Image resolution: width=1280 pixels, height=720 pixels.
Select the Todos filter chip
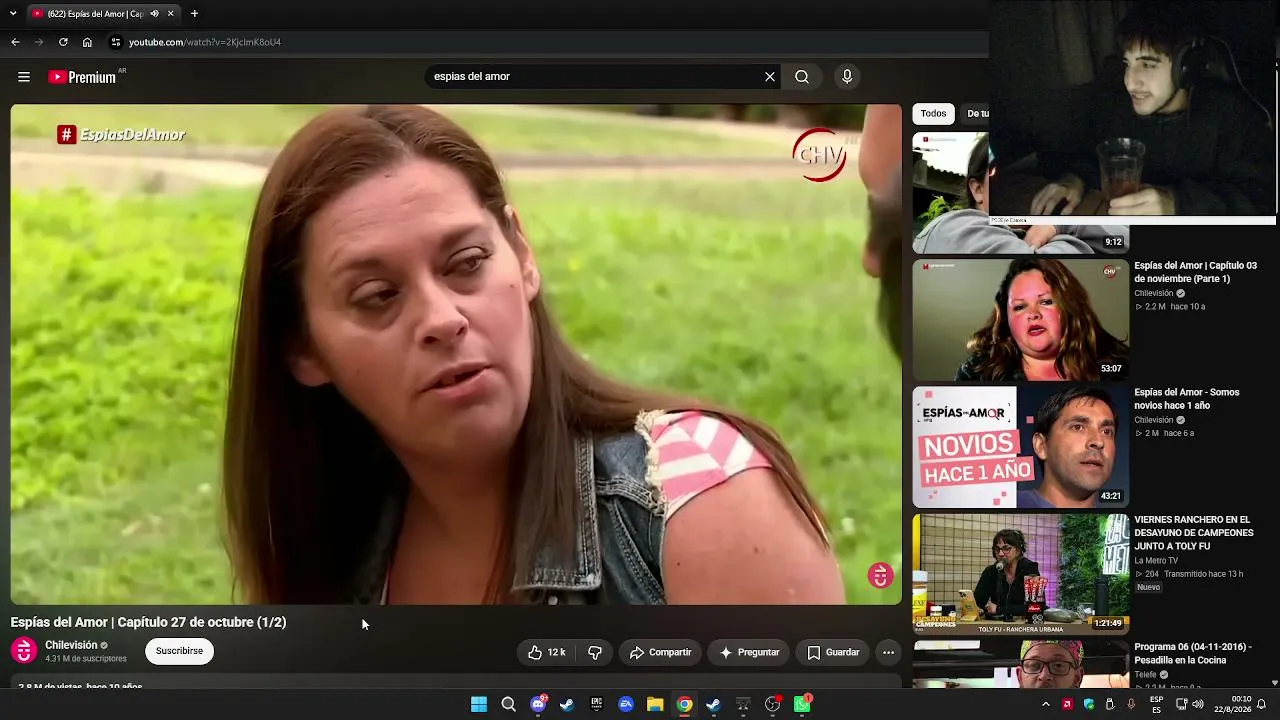coord(933,114)
